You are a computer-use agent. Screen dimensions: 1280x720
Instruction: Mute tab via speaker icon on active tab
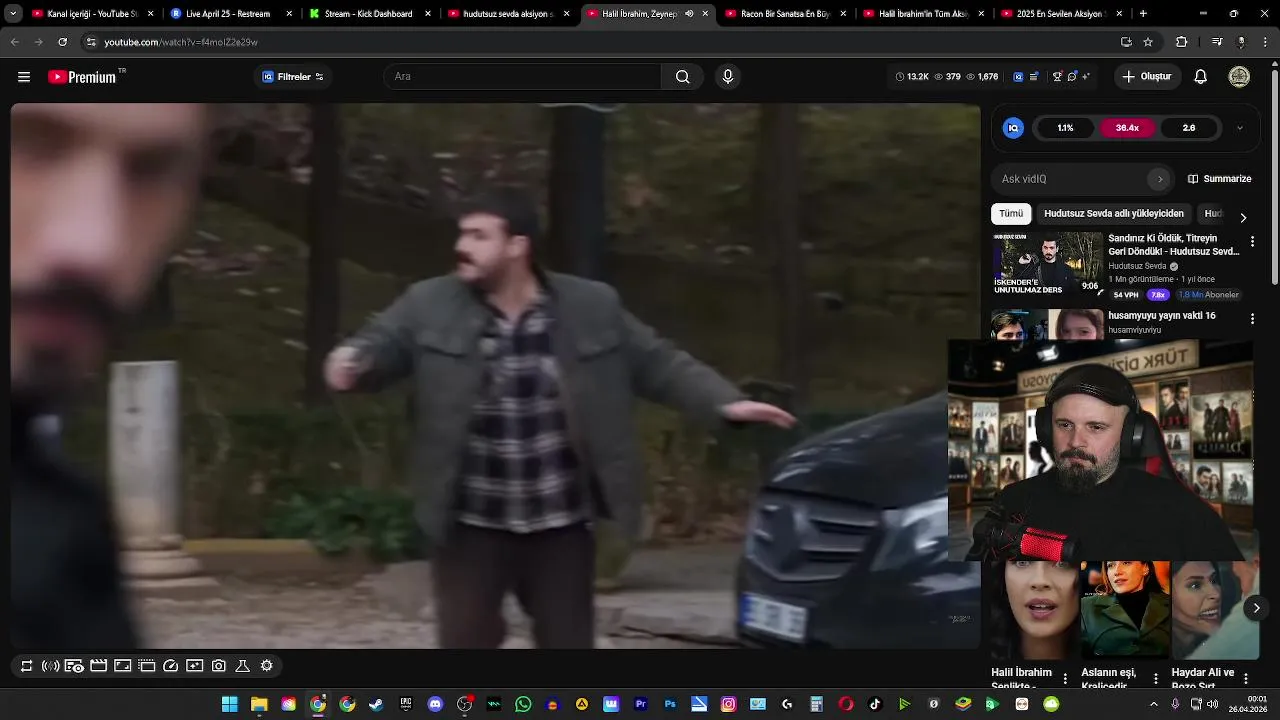pos(689,14)
